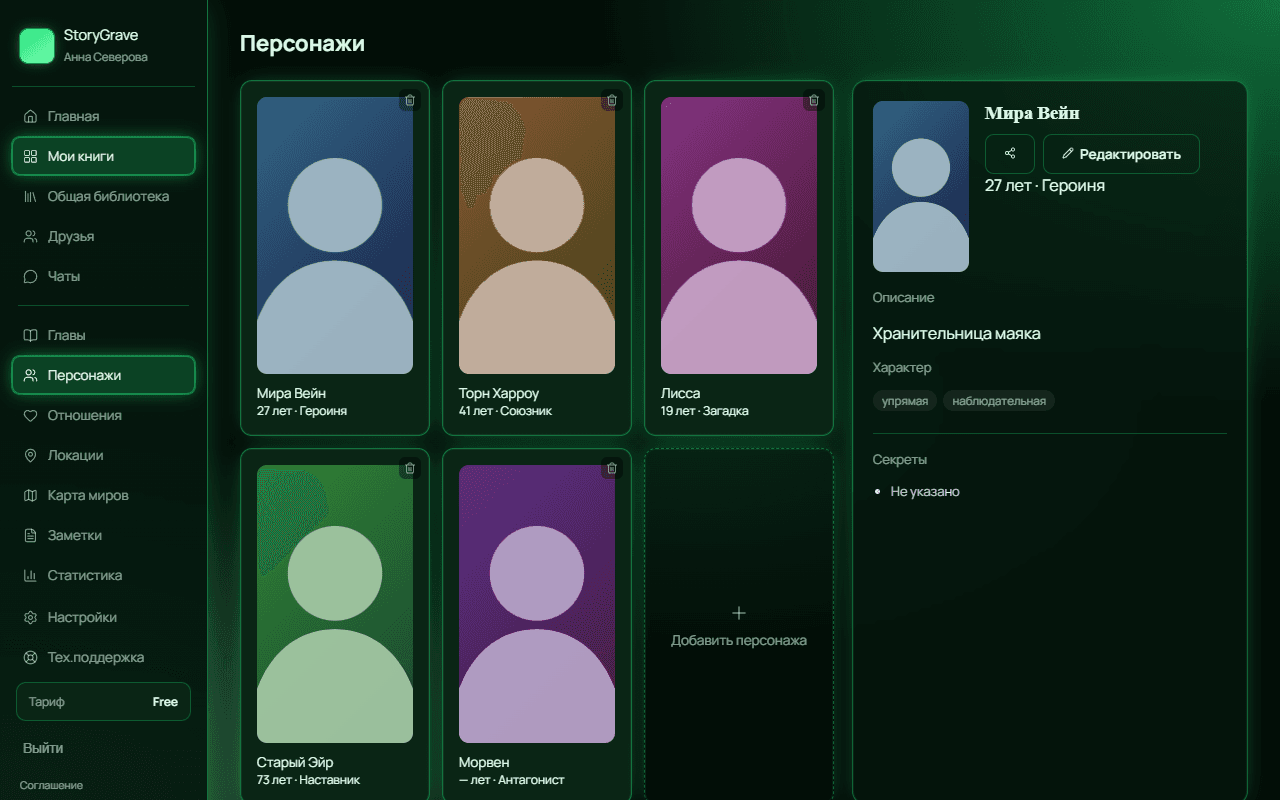This screenshot has width=1280, height=800.
Task: Open the Отношения section
Action: (x=103, y=415)
